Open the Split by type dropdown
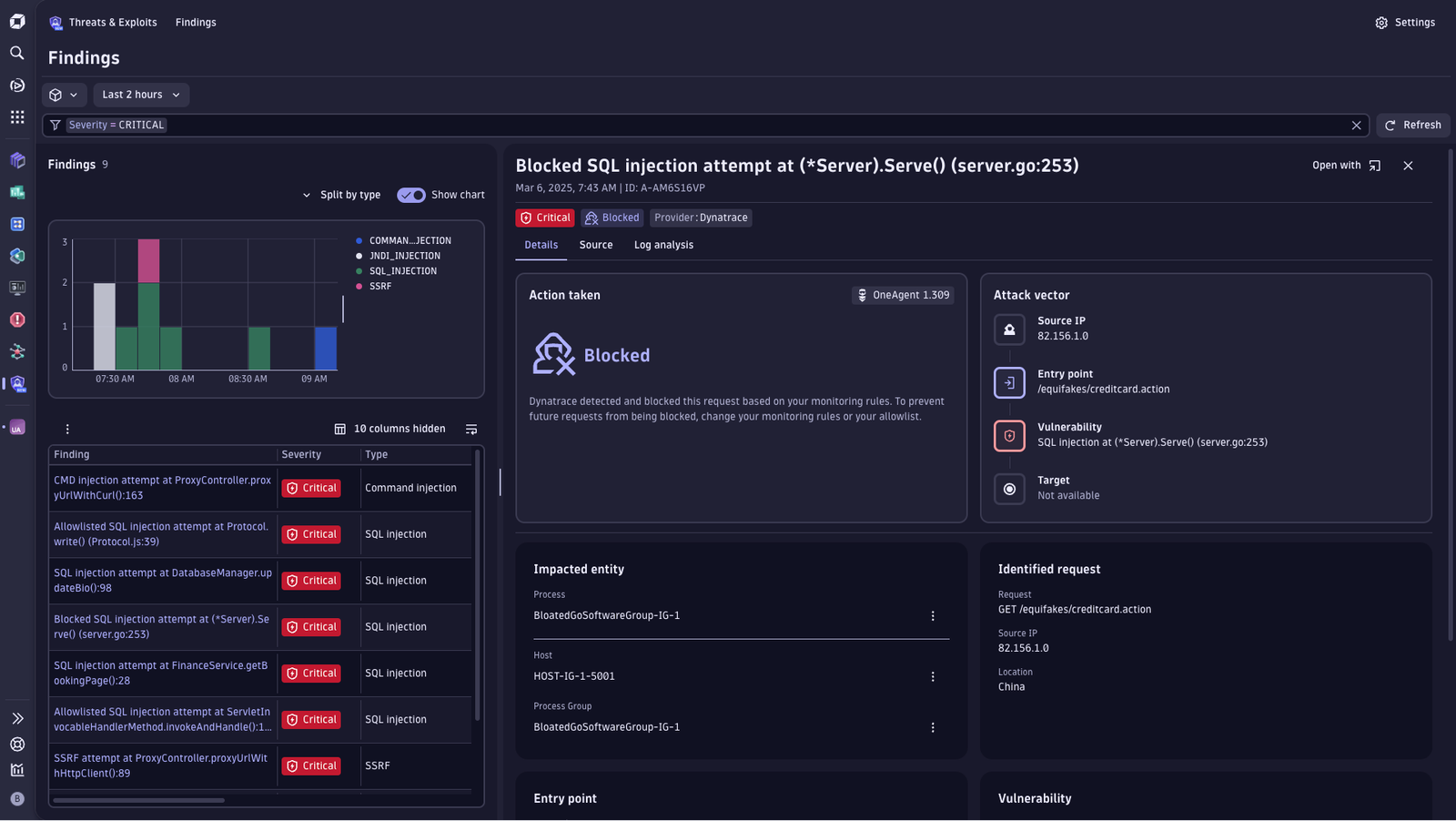Viewport: 1456px width, 821px height. coord(341,195)
